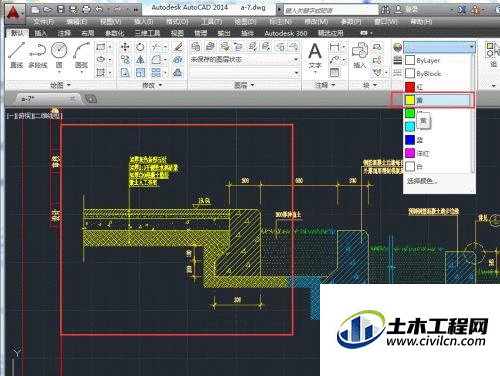Click the Undo arrow in quick access toolbar
Viewport: 500px width, 376px height.
coord(99,9)
